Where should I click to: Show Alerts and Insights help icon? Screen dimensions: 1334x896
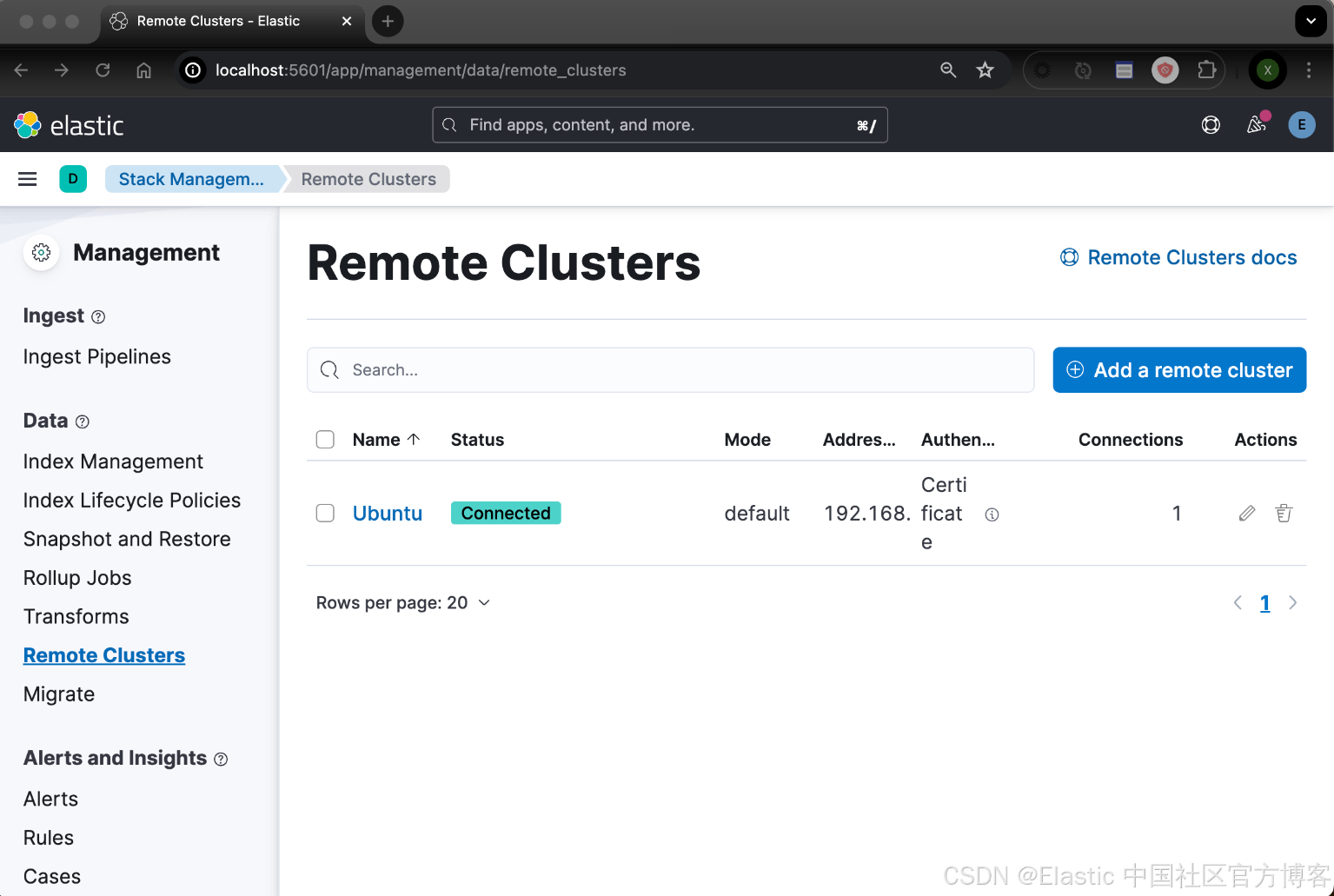[221, 759]
